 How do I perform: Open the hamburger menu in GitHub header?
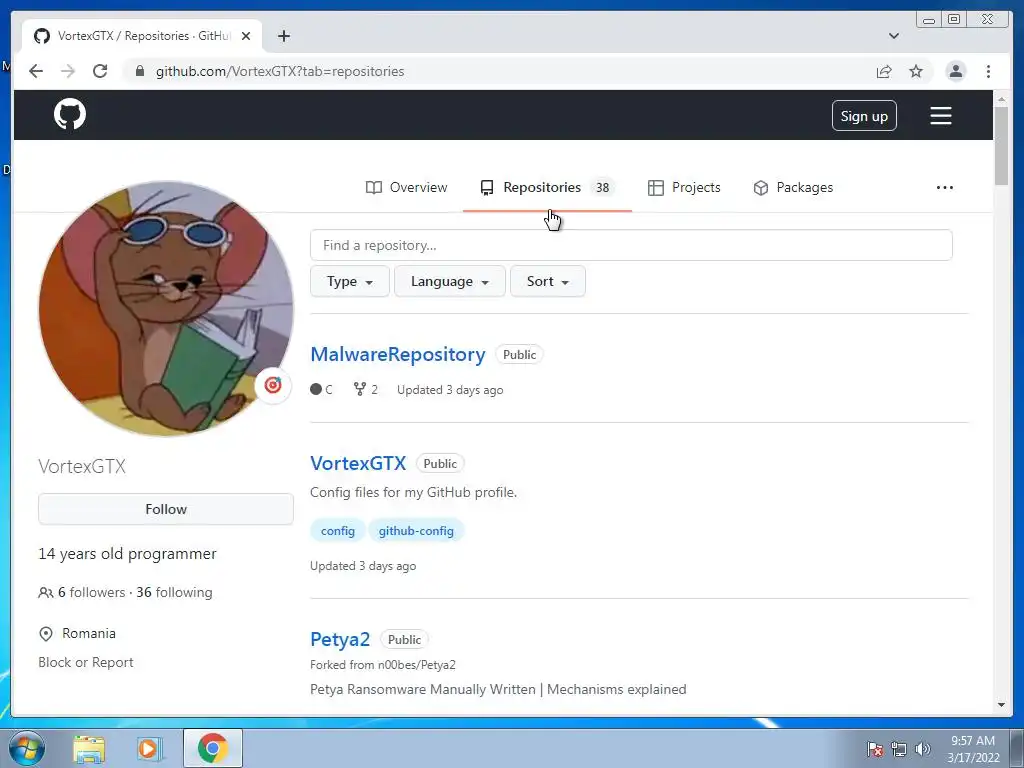click(x=940, y=116)
